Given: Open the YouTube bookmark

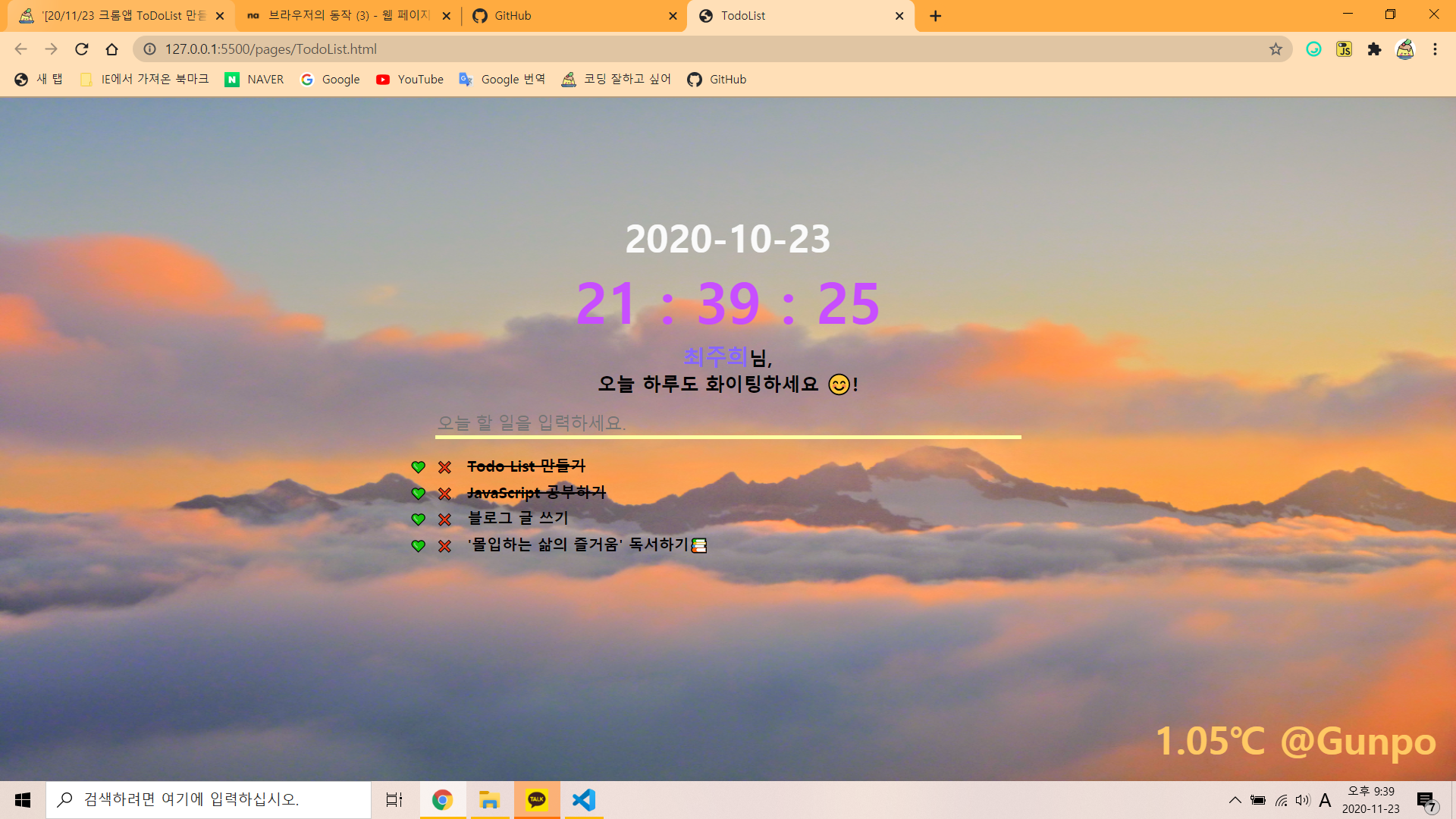Looking at the screenshot, I should tap(409, 80).
